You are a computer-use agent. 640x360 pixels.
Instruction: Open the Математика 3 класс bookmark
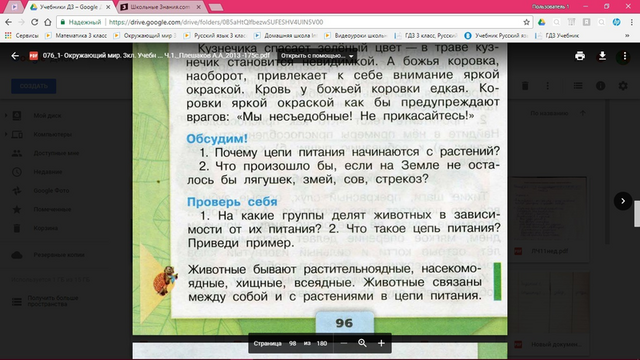tap(76, 36)
